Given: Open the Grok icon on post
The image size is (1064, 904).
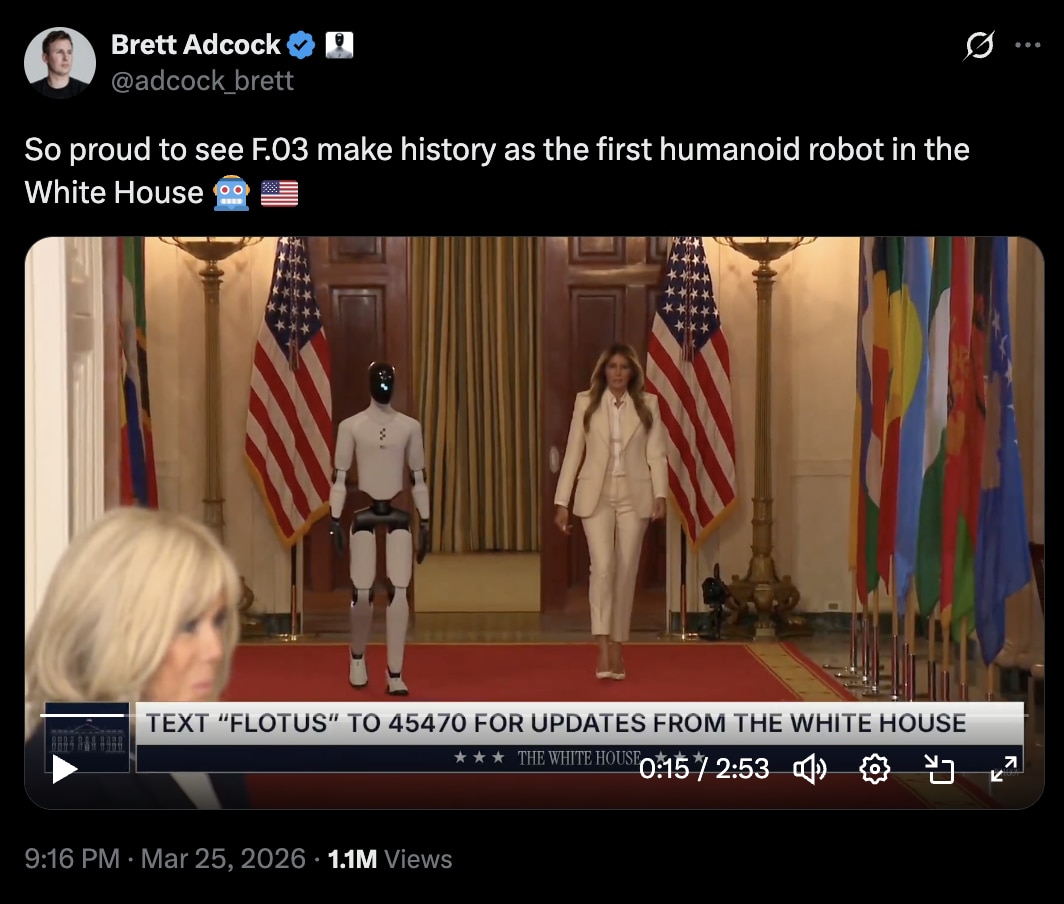Looking at the screenshot, I should coord(979,45).
